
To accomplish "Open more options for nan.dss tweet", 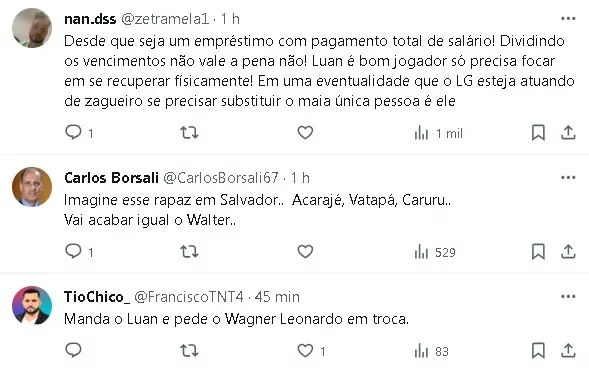I will (x=568, y=18).
